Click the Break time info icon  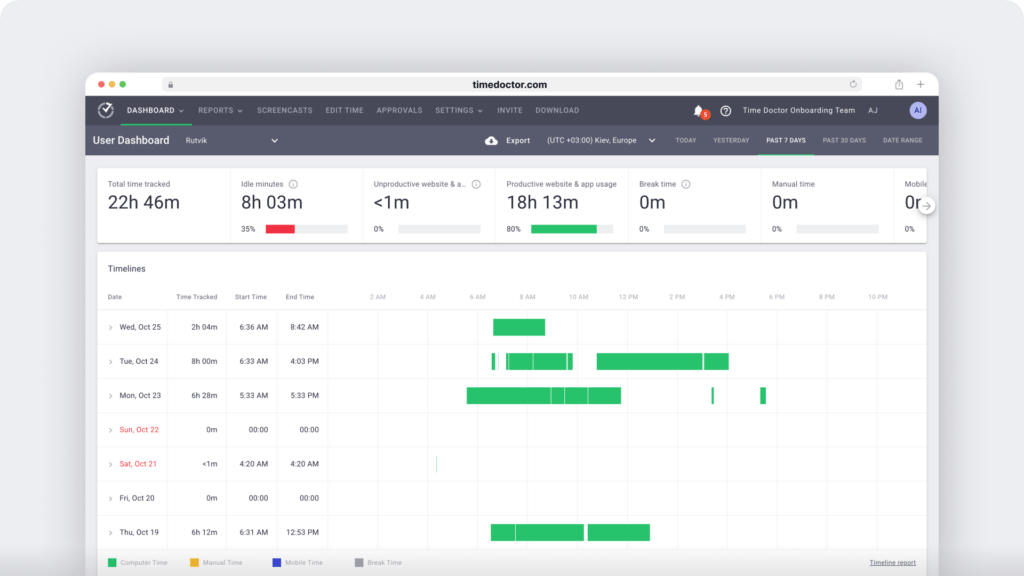687,183
